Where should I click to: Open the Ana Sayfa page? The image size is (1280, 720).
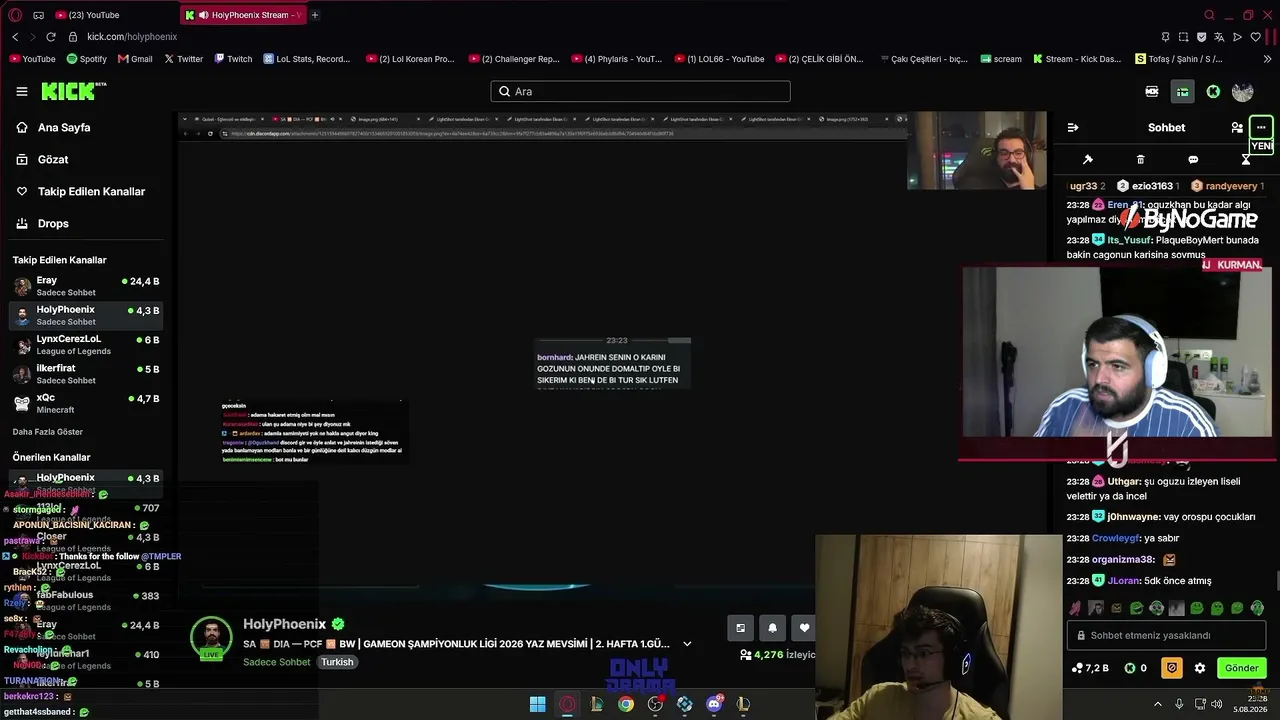(64, 127)
